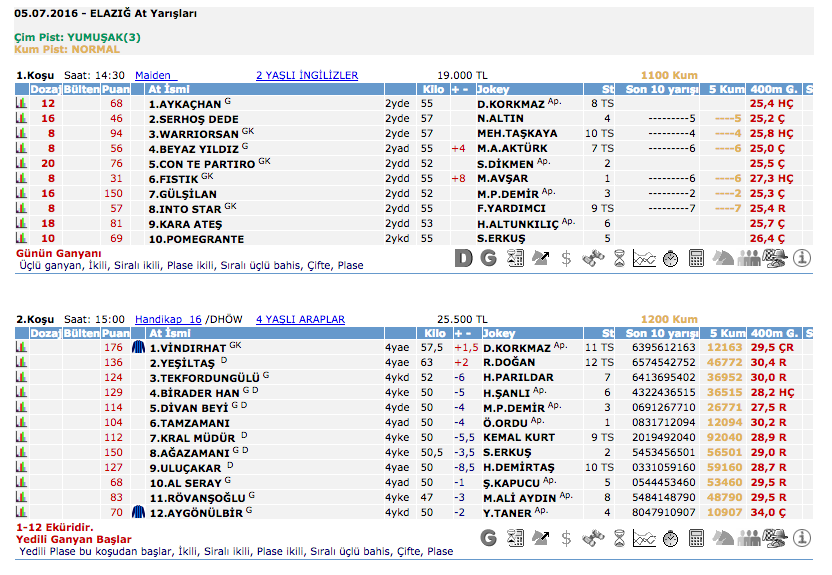Click the '400m G.' column header in race 1
The height and width of the screenshot is (575, 832).
(775, 88)
